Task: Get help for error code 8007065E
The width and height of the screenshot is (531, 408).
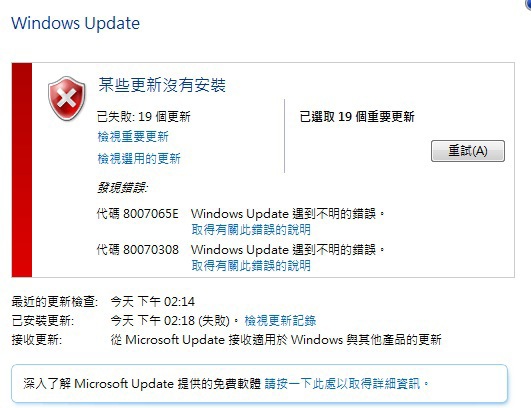Action: coord(251,230)
